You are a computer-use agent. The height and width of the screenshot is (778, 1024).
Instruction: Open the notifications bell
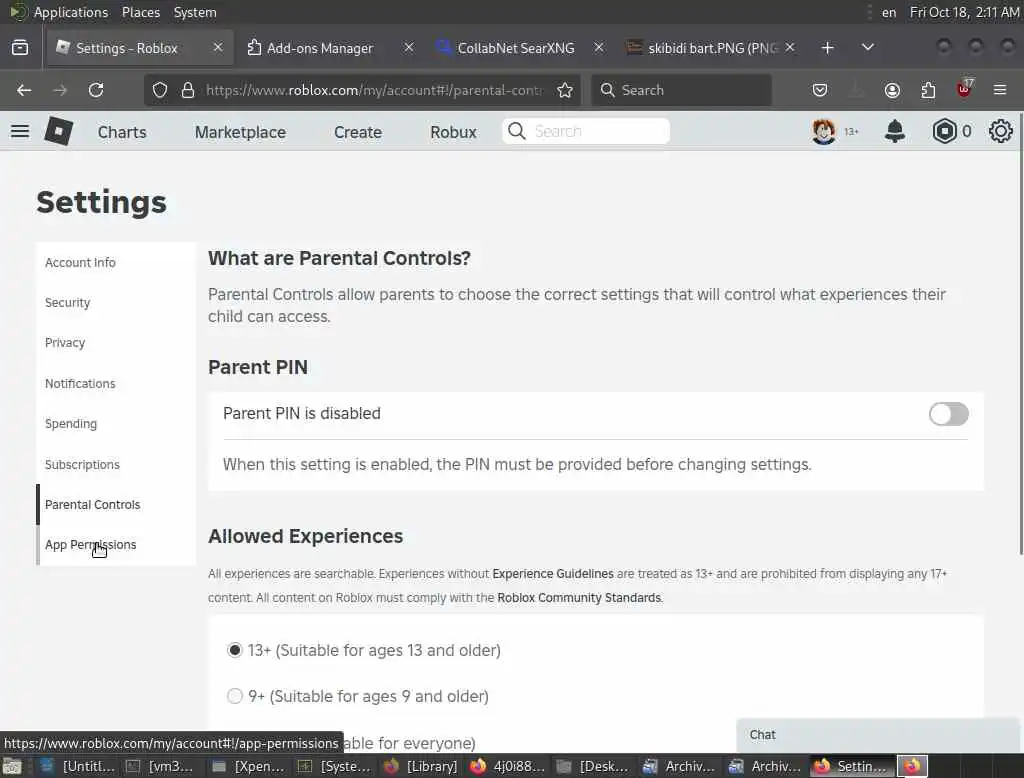pyautogui.click(x=895, y=131)
